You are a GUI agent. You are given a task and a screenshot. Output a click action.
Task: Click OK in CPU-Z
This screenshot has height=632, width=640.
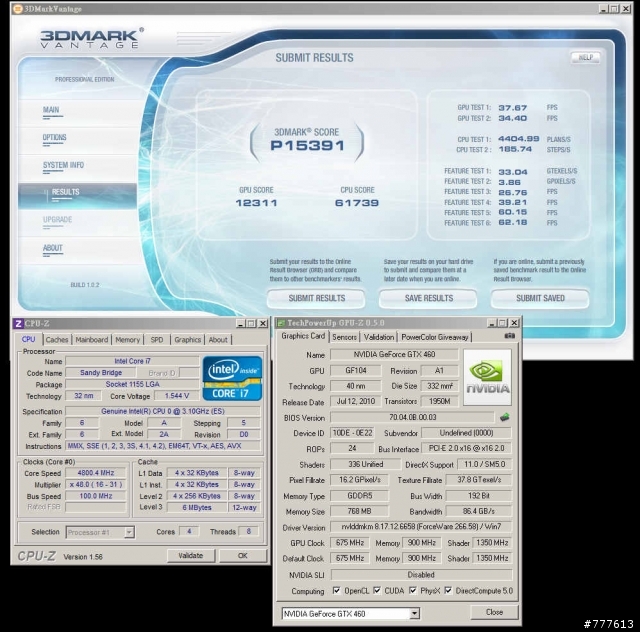(x=242, y=555)
